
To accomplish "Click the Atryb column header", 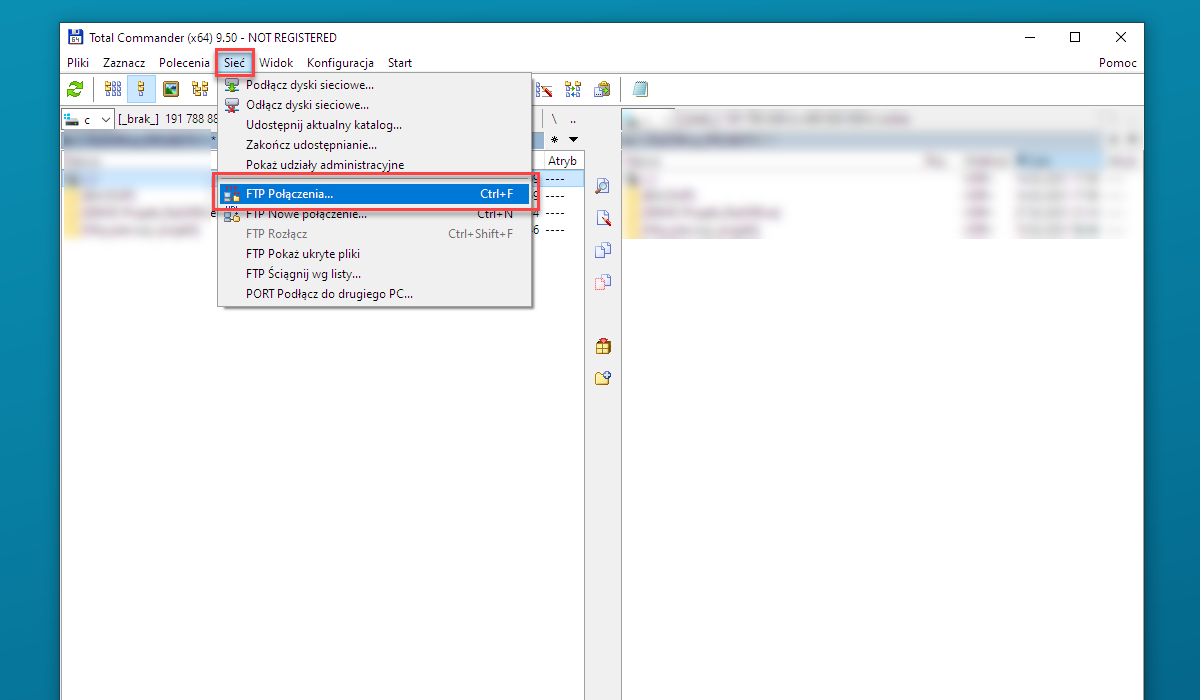I will (562, 161).
